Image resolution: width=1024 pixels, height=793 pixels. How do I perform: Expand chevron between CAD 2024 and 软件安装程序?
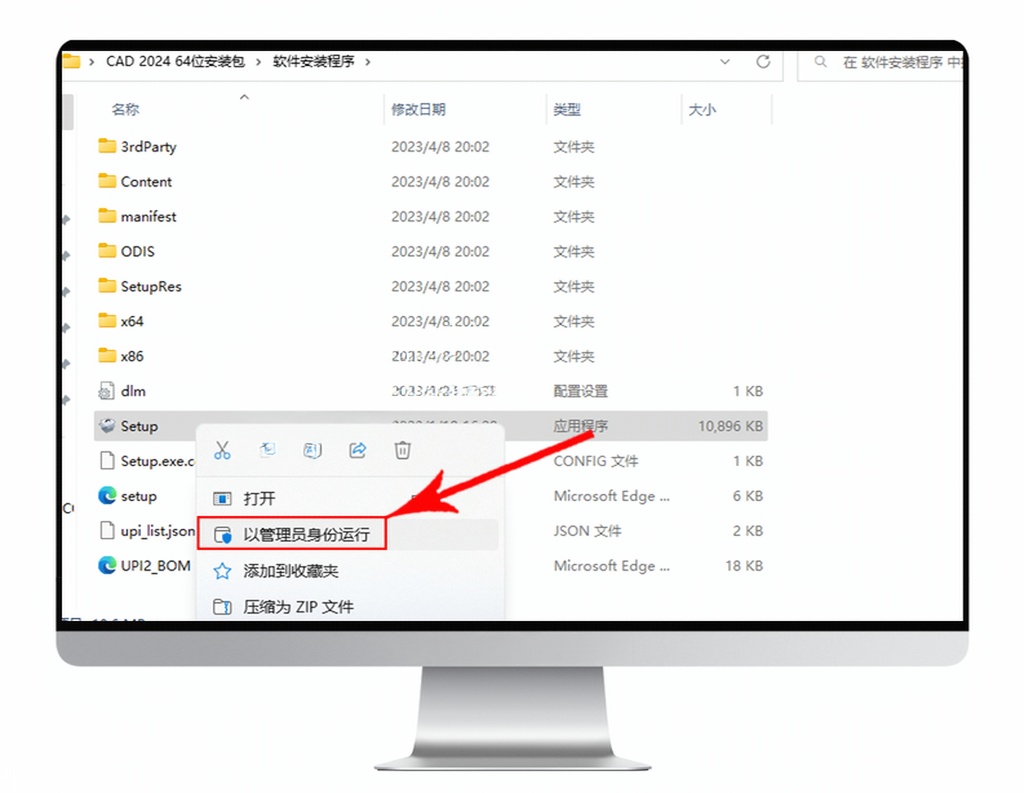(259, 61)
